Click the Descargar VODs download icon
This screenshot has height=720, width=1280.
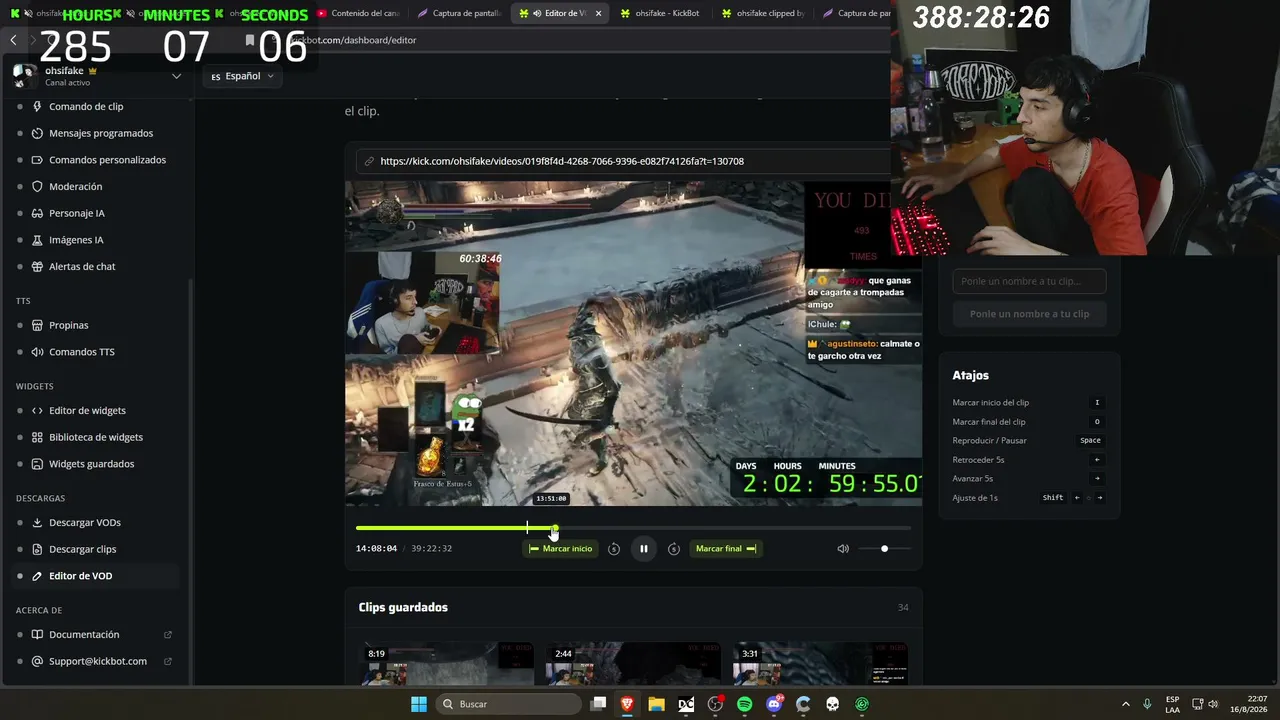[37, 522]
